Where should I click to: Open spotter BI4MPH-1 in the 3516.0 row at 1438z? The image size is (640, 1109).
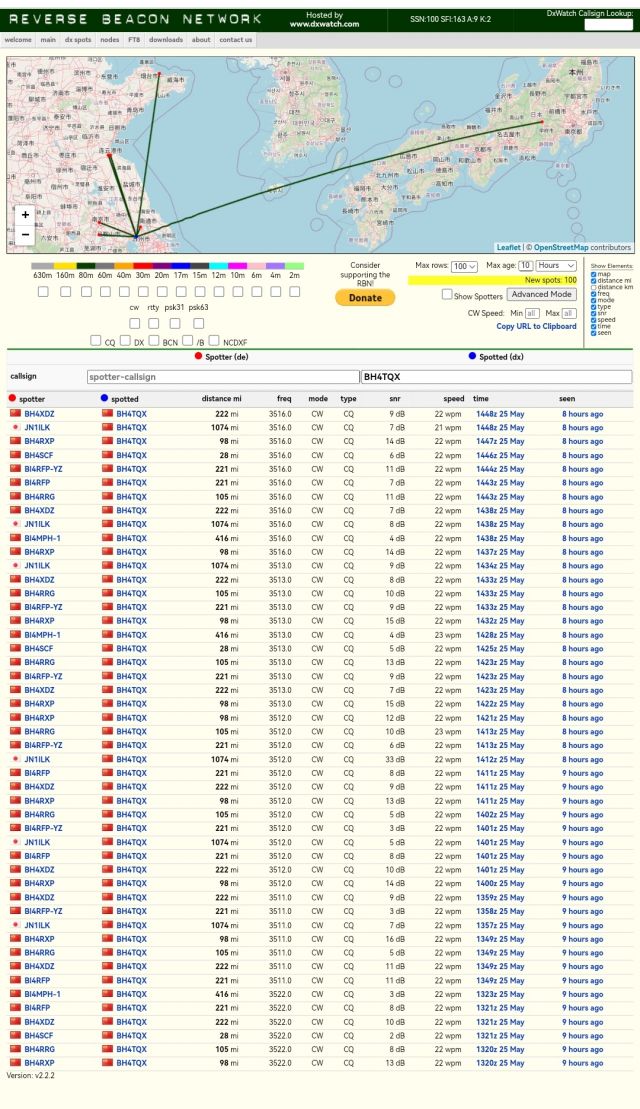(x=42, y=538)
